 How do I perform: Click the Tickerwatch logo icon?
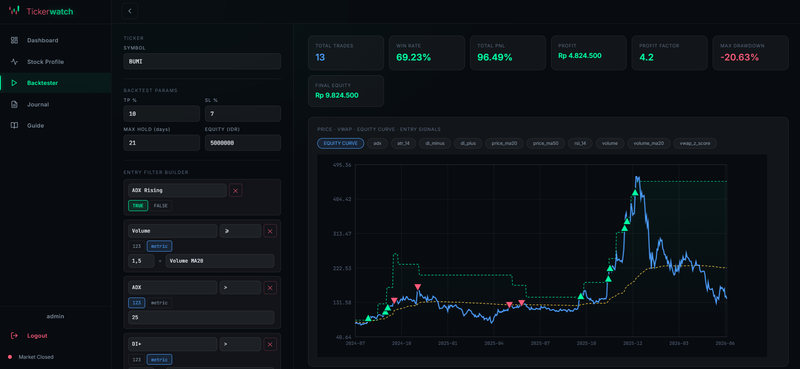click(x=14, y=11)
